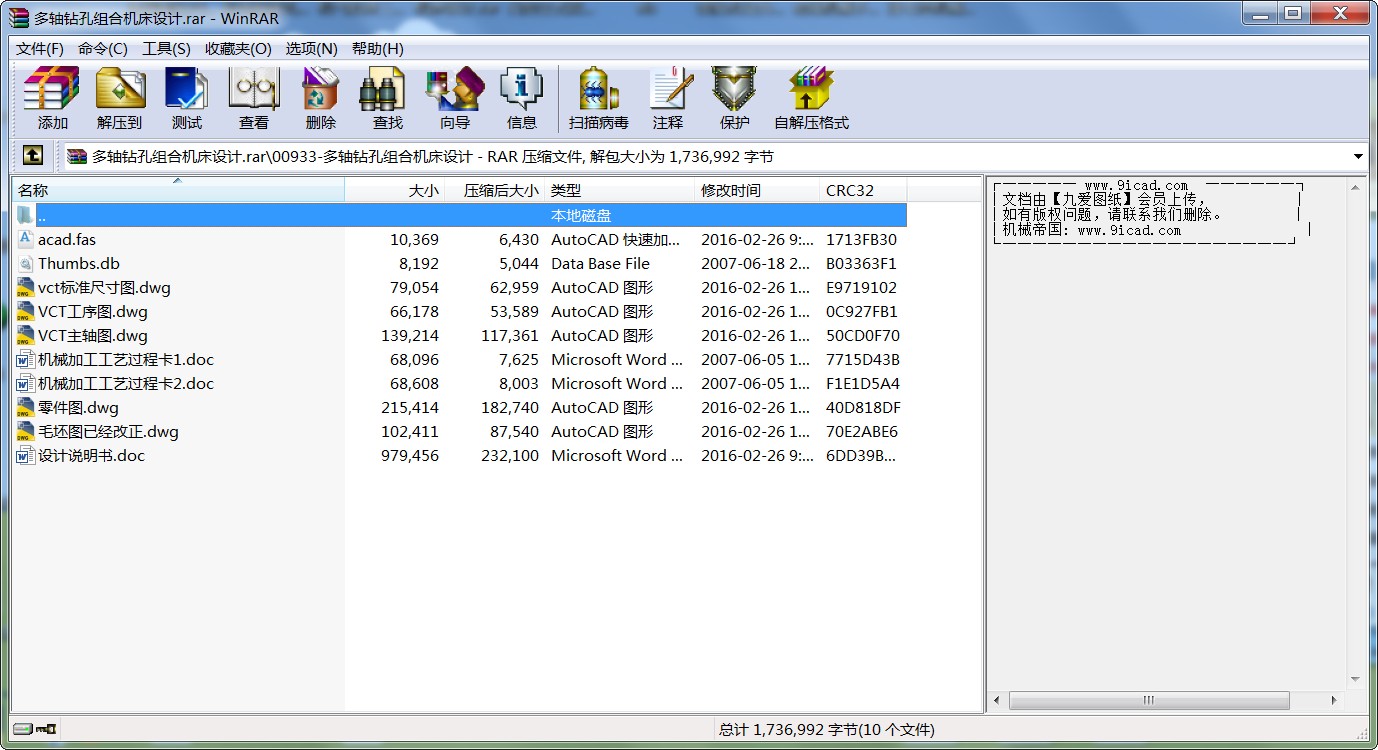Viewport: 1378px width, 750px height.
Task: Sort by 类型 column header
Action: [620, 190]
